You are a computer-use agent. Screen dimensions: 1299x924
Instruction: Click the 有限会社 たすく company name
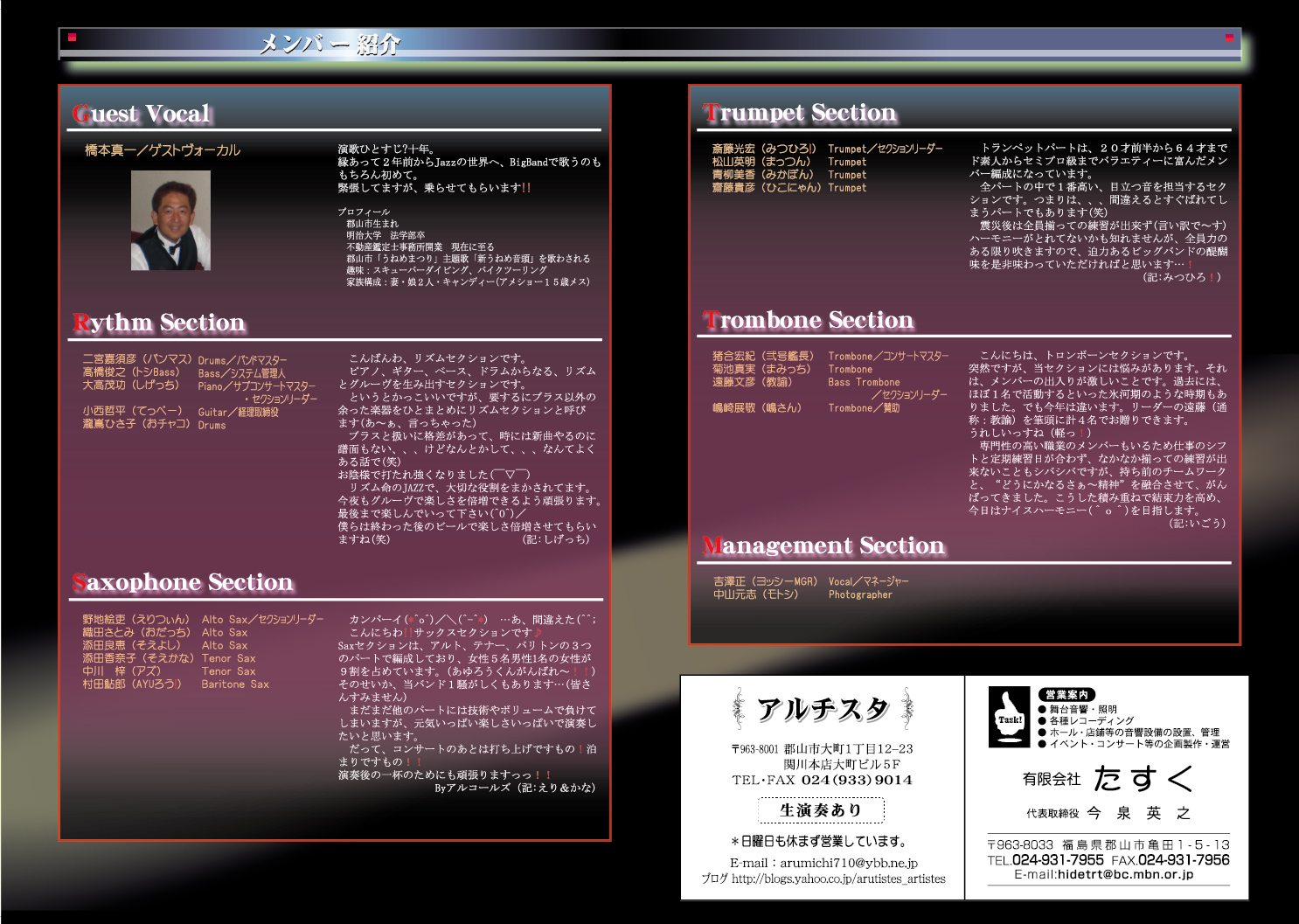tap(1108, 778)
